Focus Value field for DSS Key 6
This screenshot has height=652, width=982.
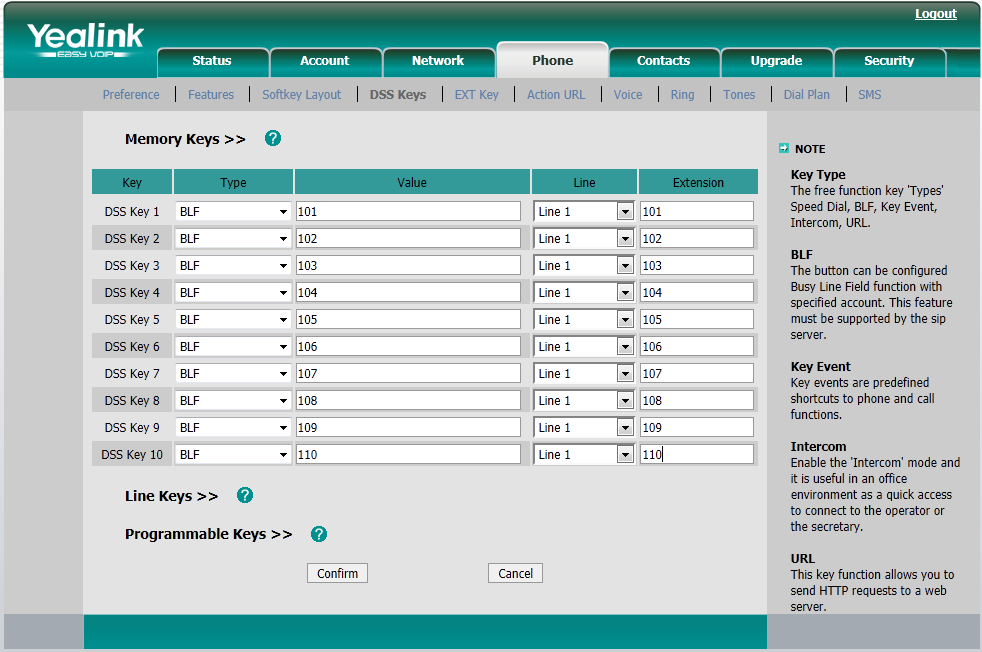(408, 346)
